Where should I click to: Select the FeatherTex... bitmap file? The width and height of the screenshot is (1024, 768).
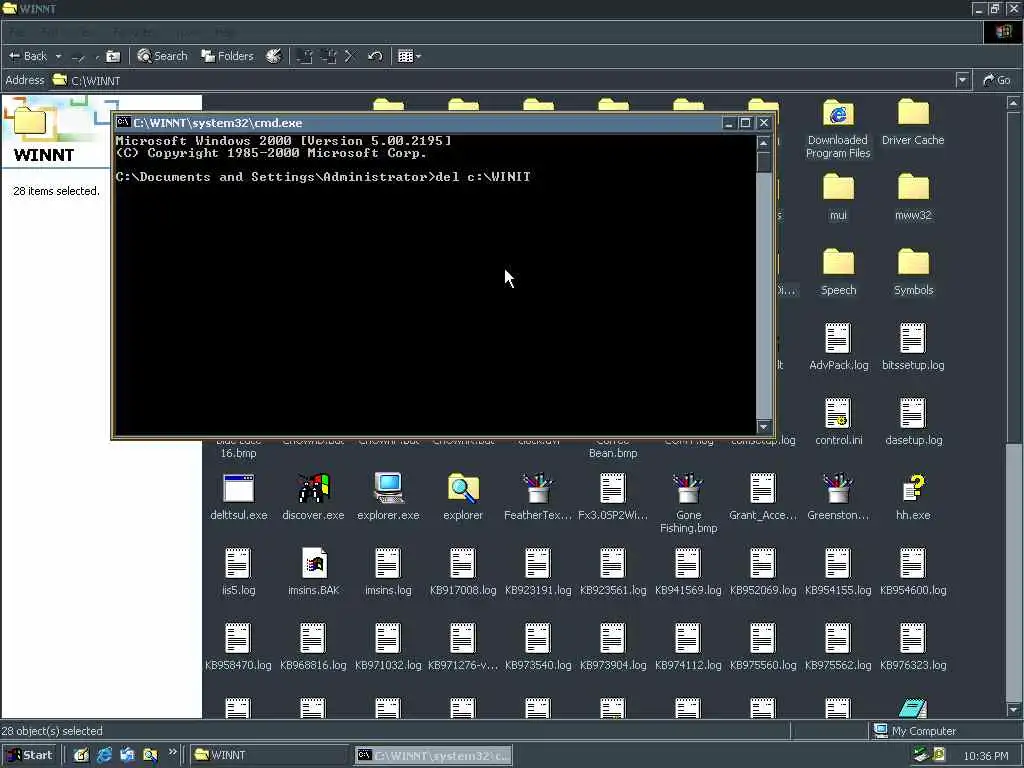click(537, 497)
